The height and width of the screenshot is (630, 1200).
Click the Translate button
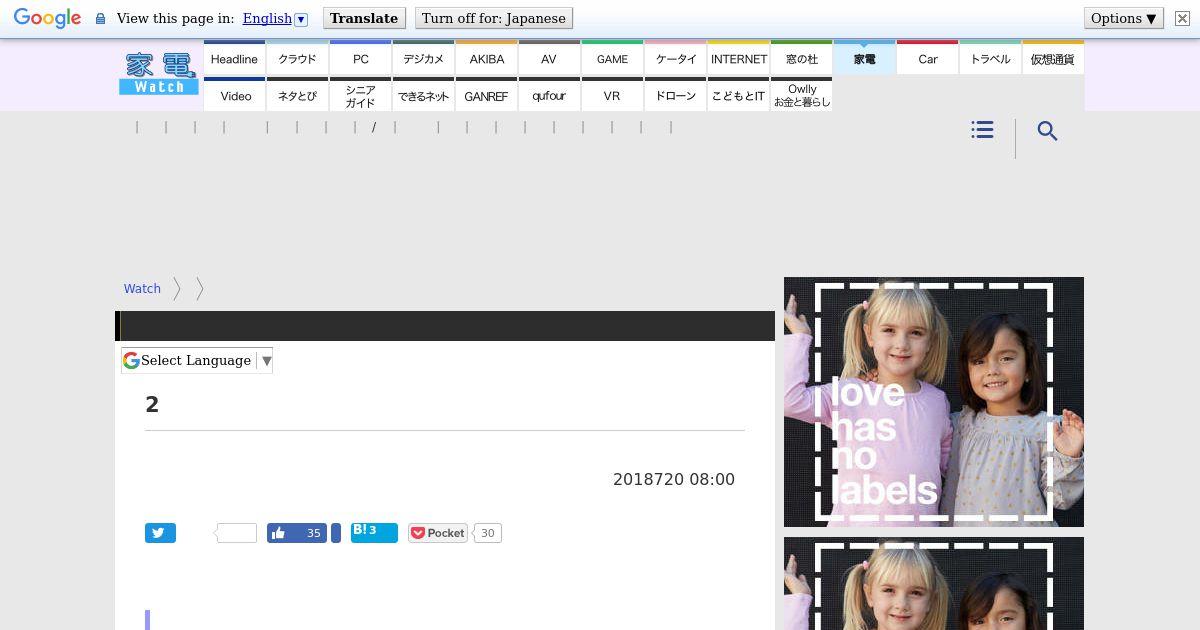click(364, 18)
